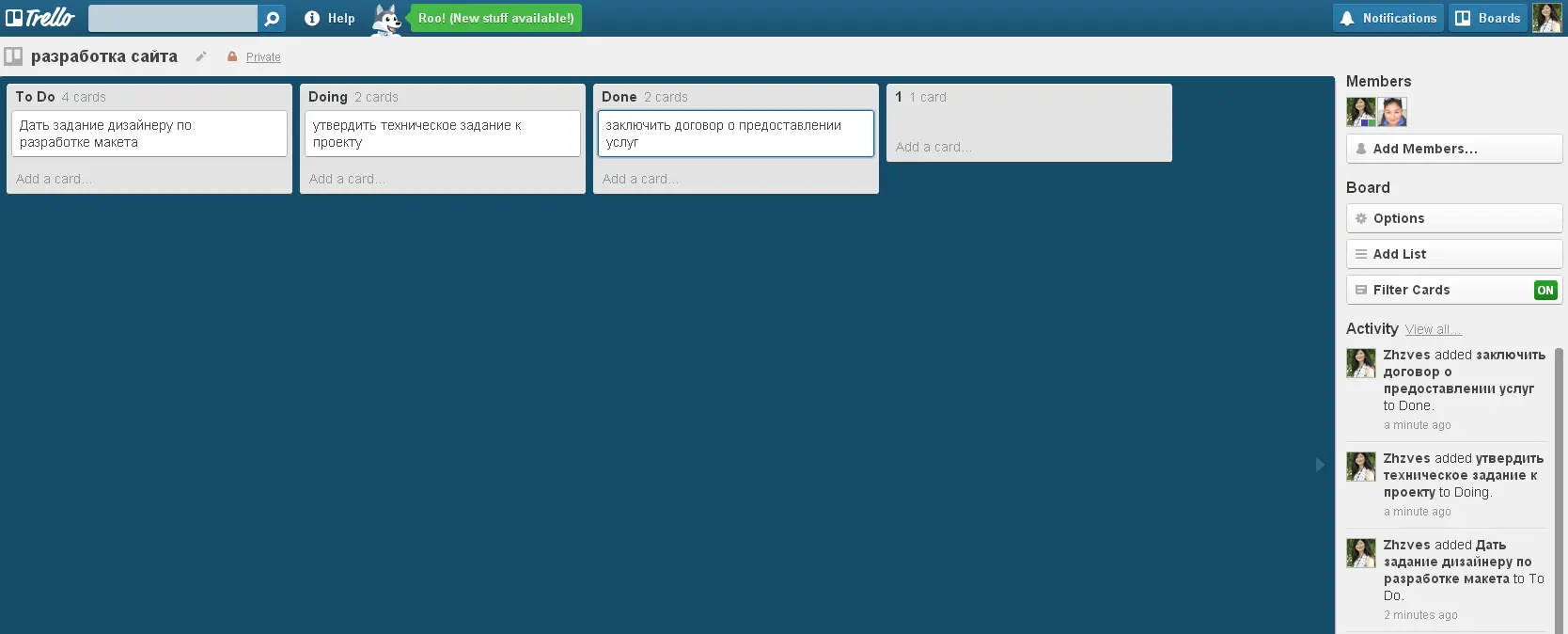Click the user avatar in top bar
Image resolution: width=1568 pixels, height=634 pixels.
point(1546,18)
